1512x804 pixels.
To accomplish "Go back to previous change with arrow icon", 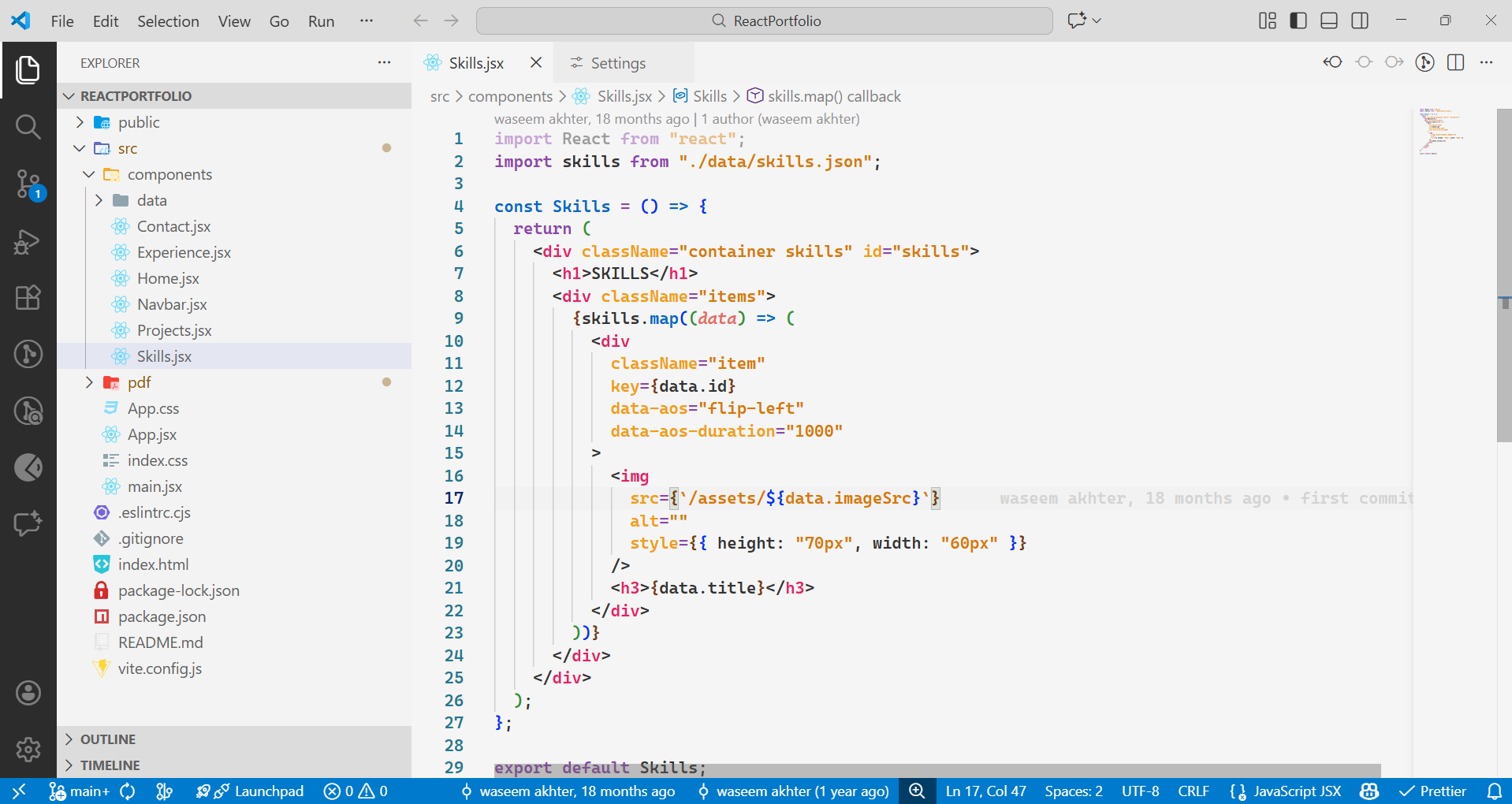I will [x=1331, y=62].
